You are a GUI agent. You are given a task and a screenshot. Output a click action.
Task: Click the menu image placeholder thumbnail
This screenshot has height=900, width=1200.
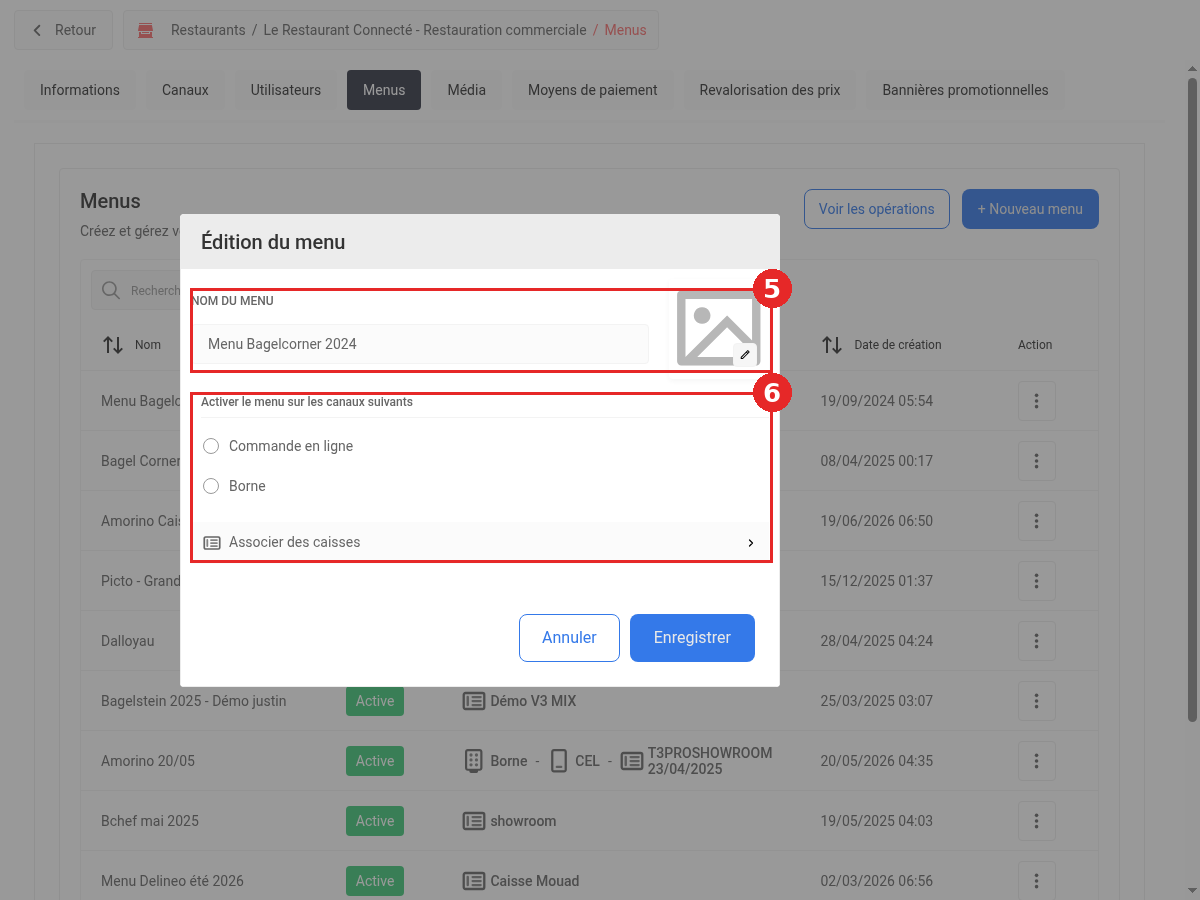(x=718, y=328)
